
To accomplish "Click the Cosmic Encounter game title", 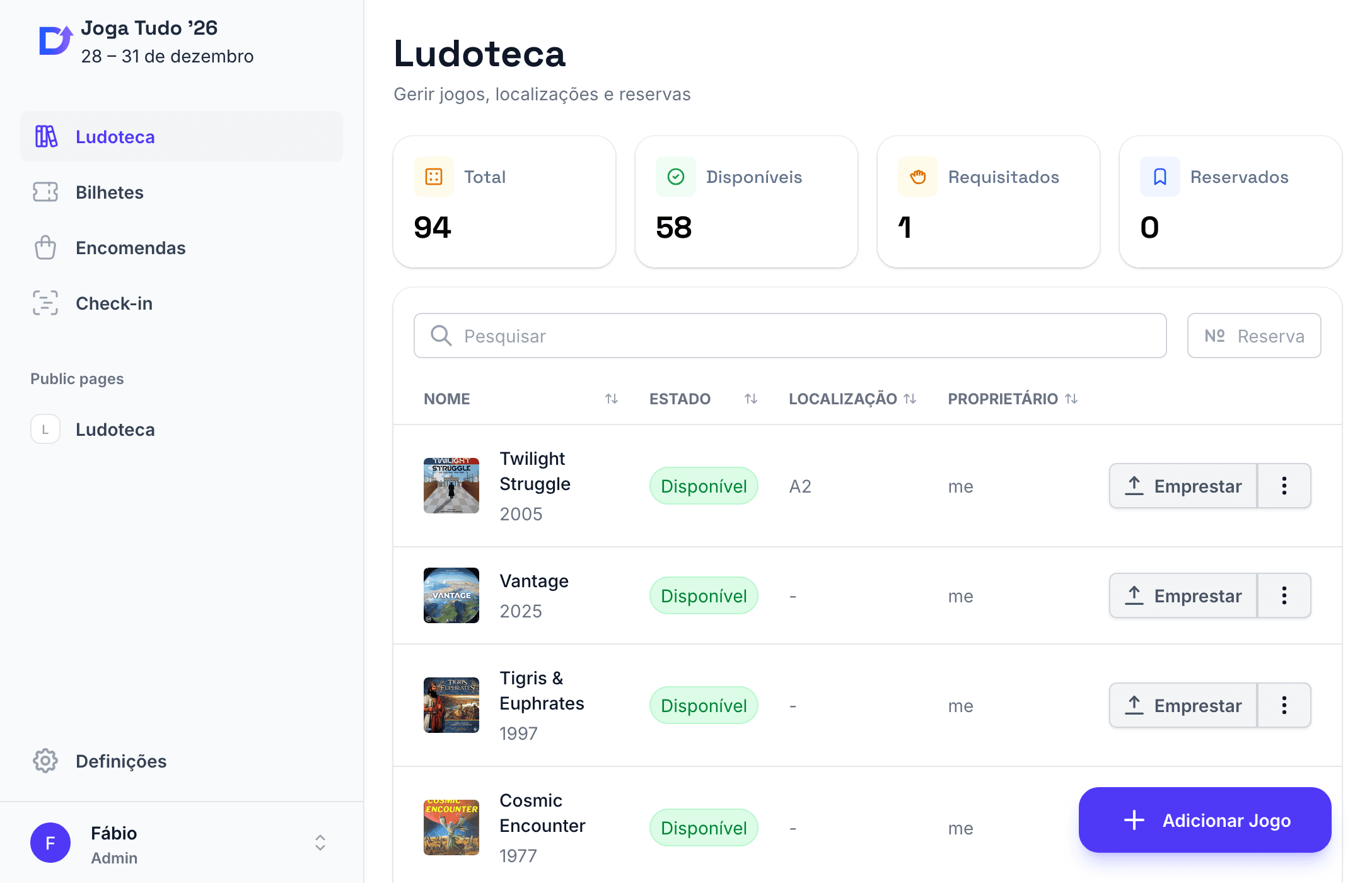I will (542, 812).
